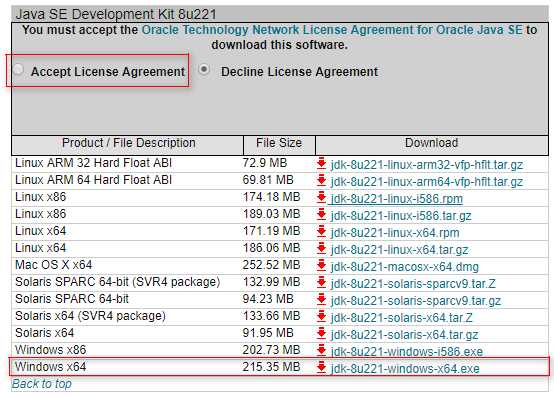Click the download arrow icon for jdk-8u221-macosx-x64.dmg
Image resolution: width=554 pixels, height=398 pixels.
[321, 265]
